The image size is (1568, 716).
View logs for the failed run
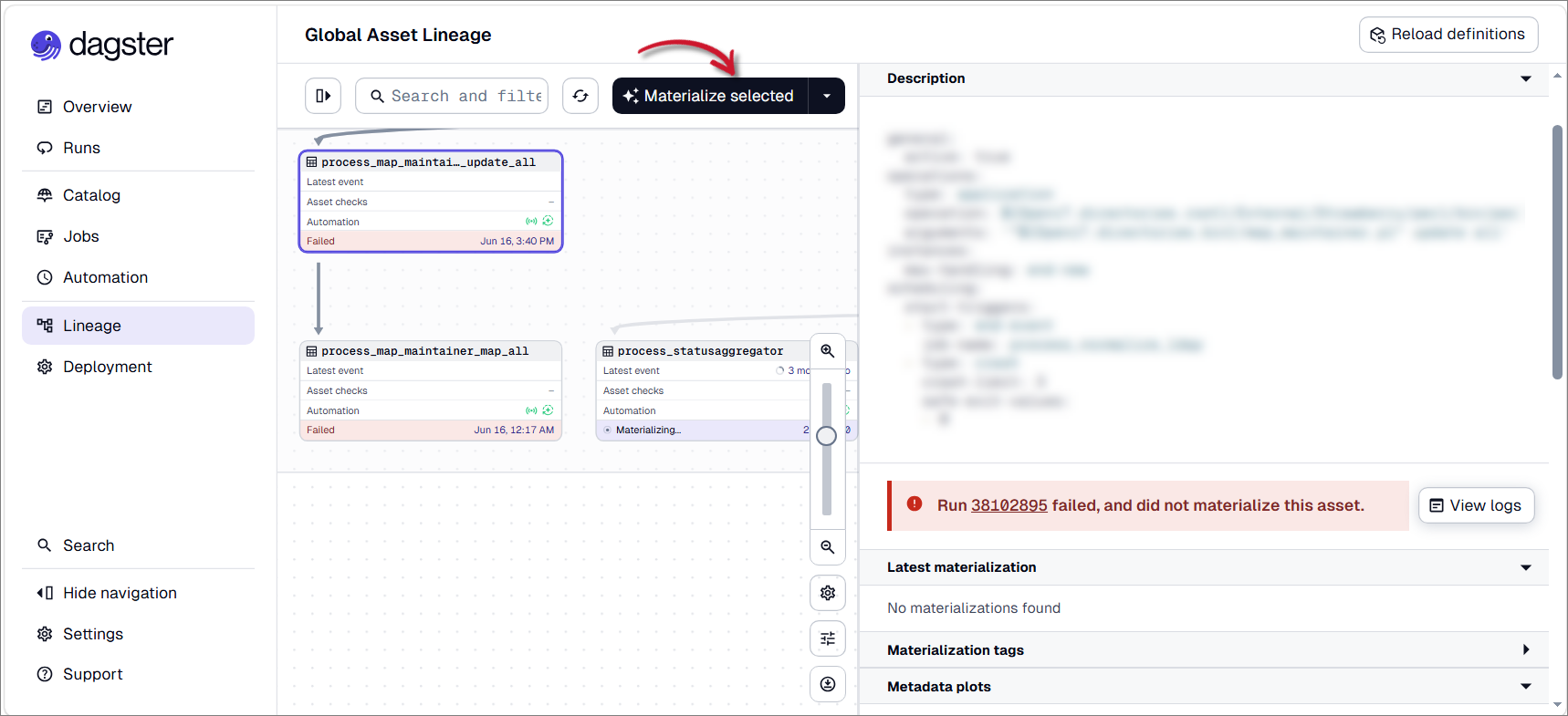coord(1476,505)
